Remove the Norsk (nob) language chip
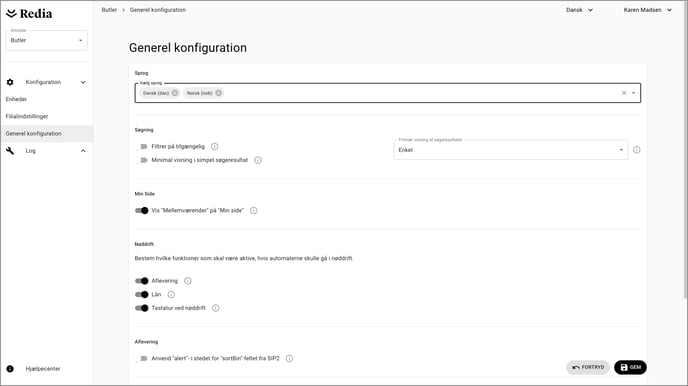The image size is (688, 386). 218,93
